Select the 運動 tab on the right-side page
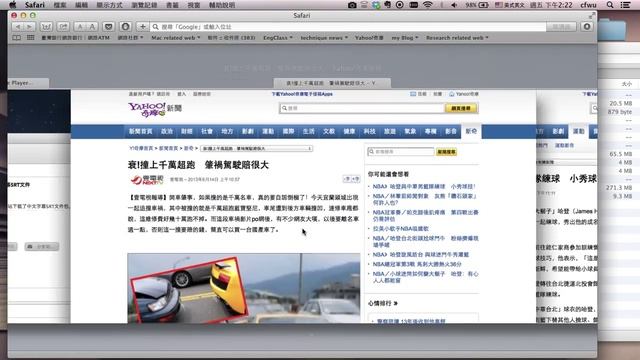640x360 pixels. click(x=579, y=131)
